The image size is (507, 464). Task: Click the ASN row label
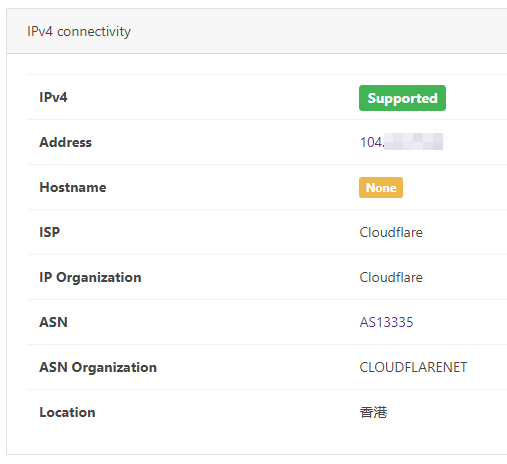53,322
